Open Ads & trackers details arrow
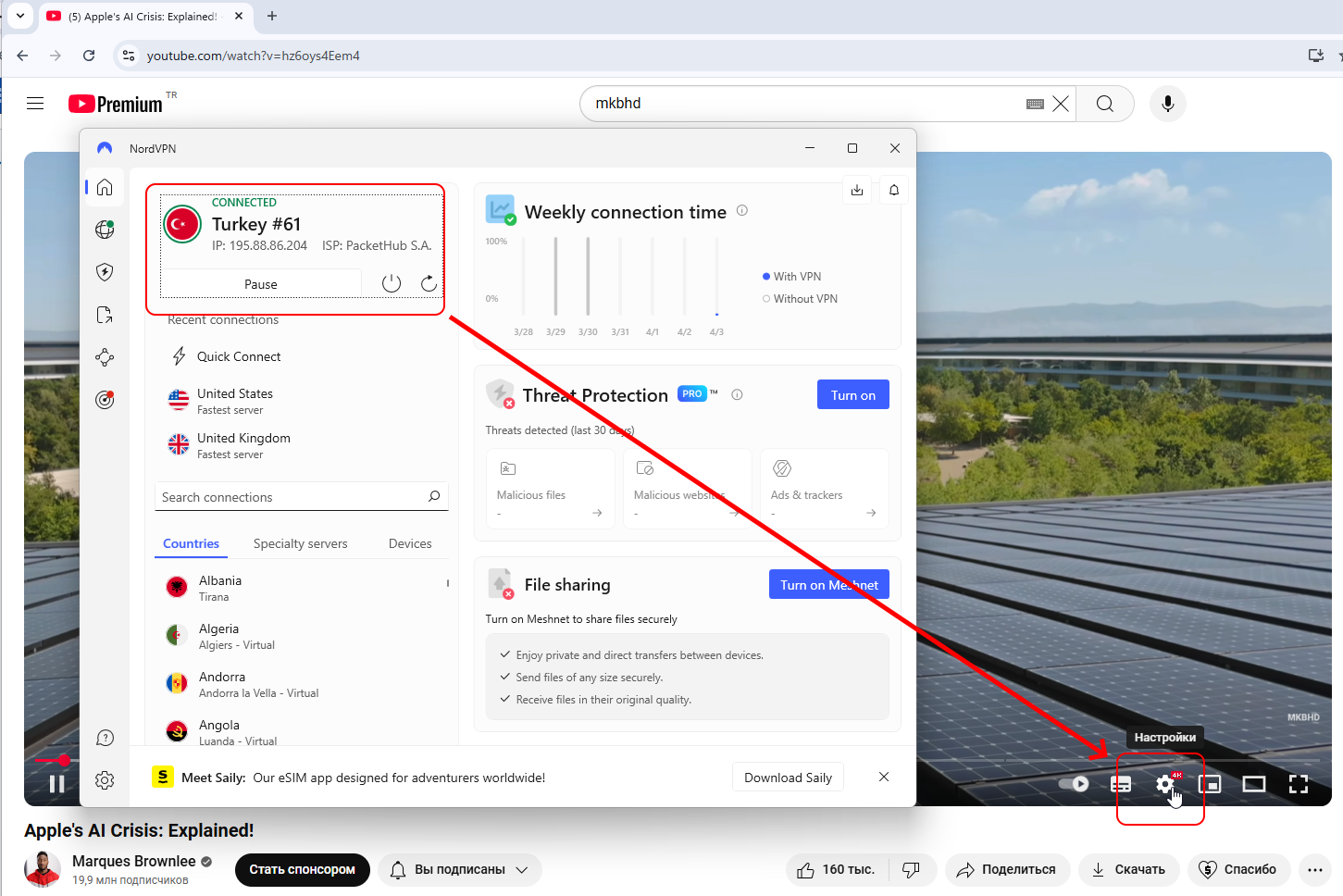This screenshot has width=1343, height=896. [x=871, y=513]
